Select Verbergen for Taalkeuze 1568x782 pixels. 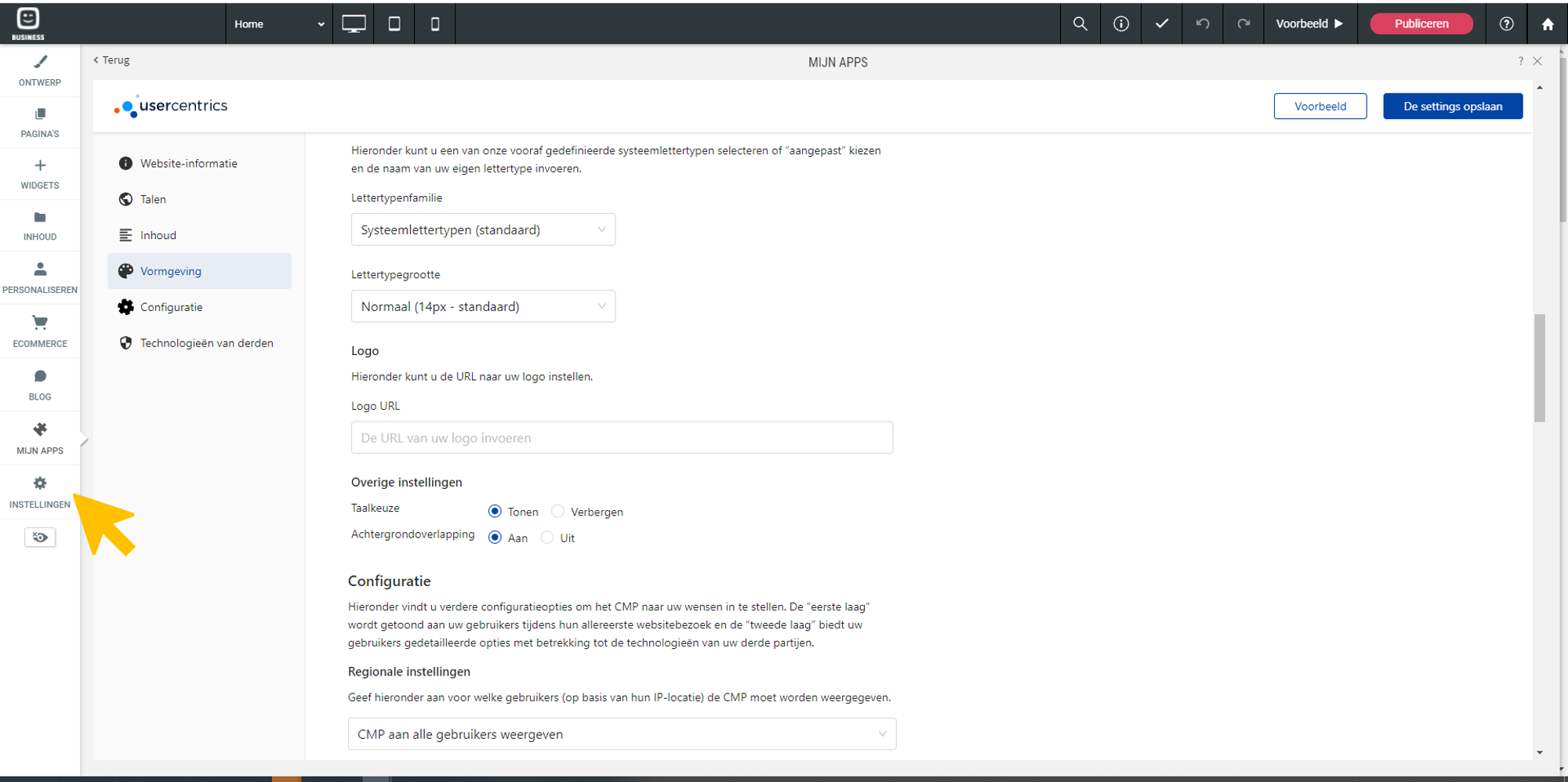(558, 512)
